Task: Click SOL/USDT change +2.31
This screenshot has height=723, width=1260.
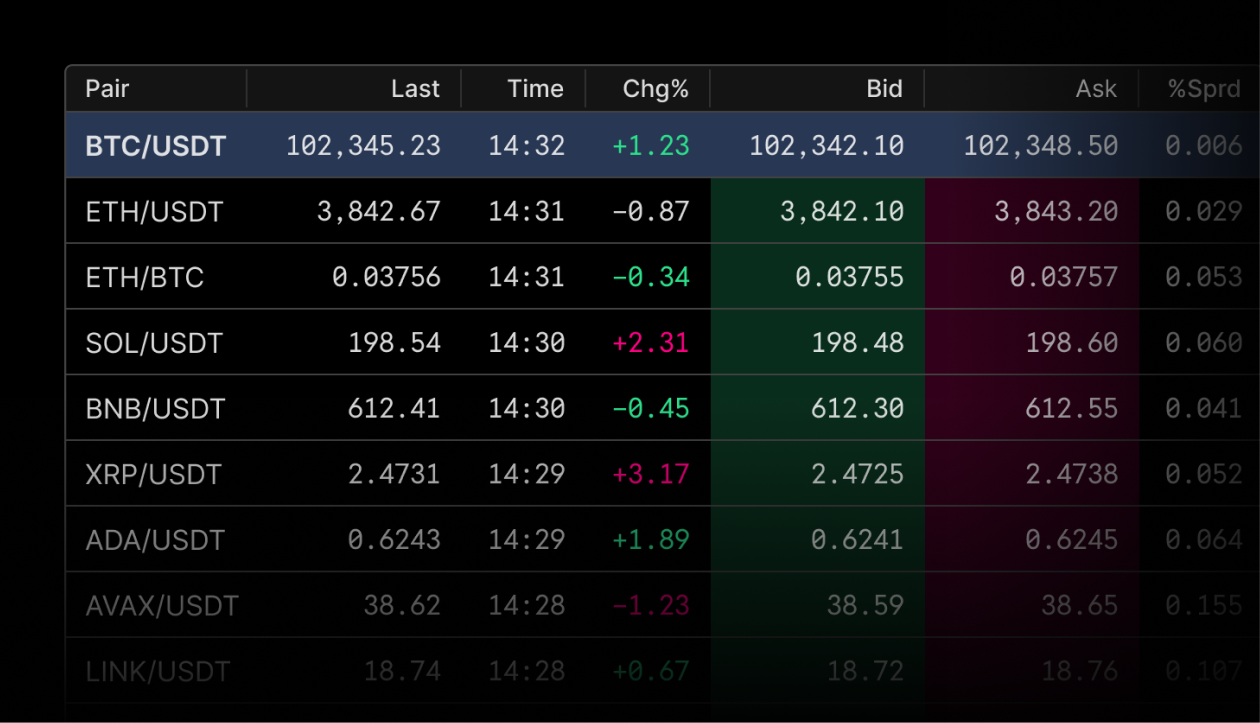Action: pyautogui.click(x=651, y=343)
